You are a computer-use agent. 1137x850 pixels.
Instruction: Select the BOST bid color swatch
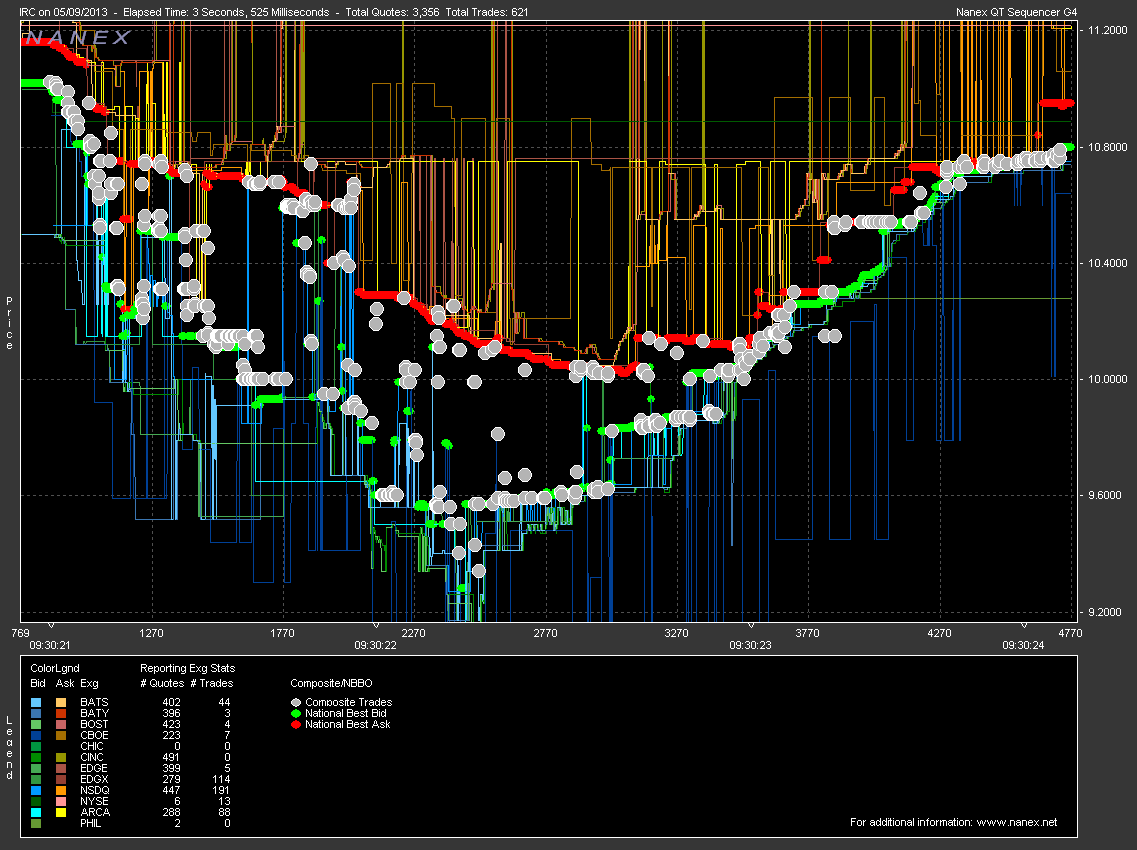[x=36, y=724]
